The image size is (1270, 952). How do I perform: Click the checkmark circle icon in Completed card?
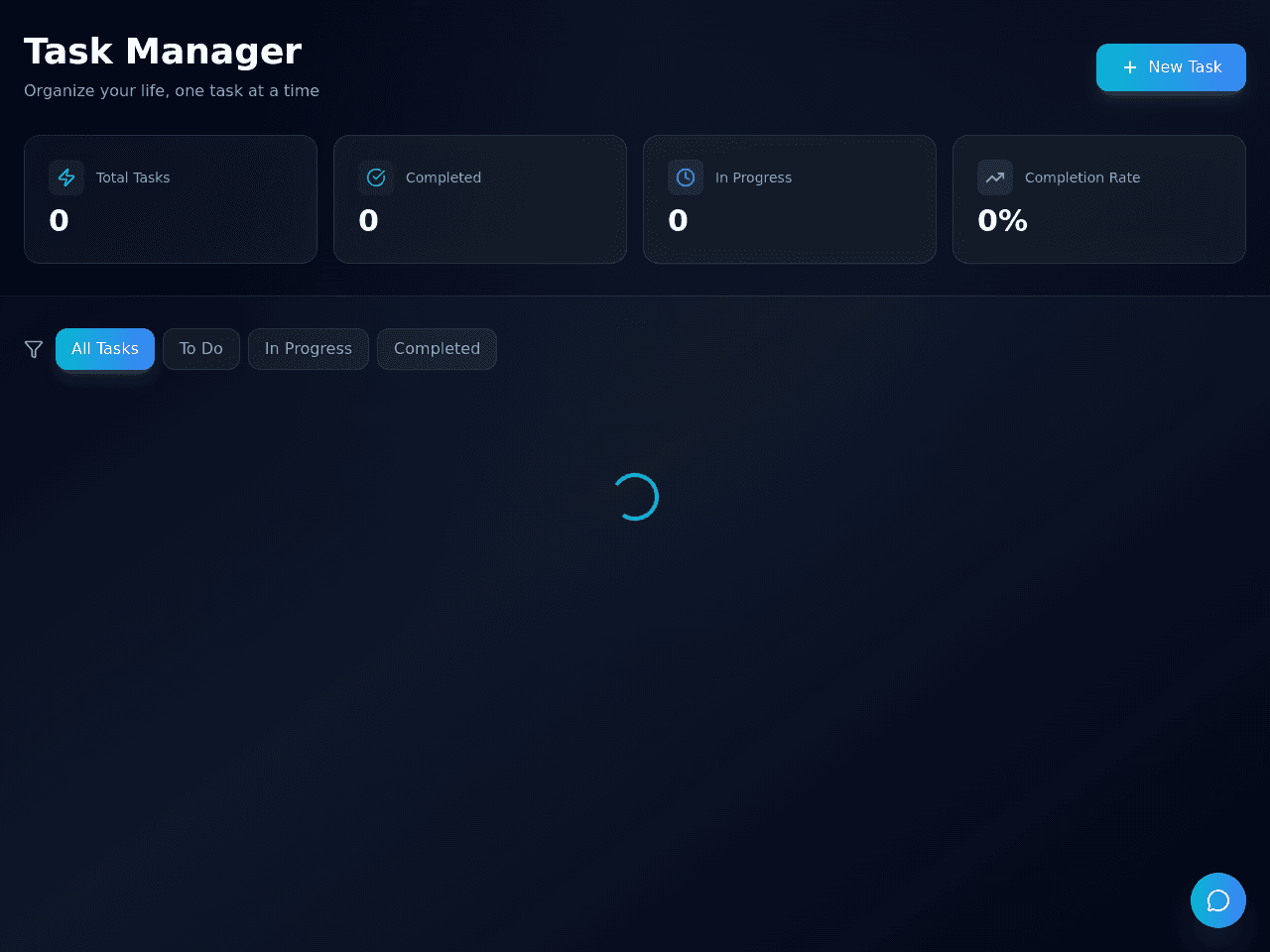(376, 178)
